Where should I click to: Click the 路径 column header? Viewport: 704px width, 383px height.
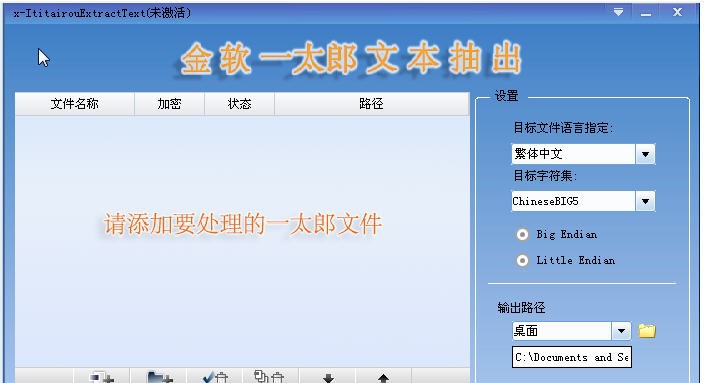(x=371, y=104)
